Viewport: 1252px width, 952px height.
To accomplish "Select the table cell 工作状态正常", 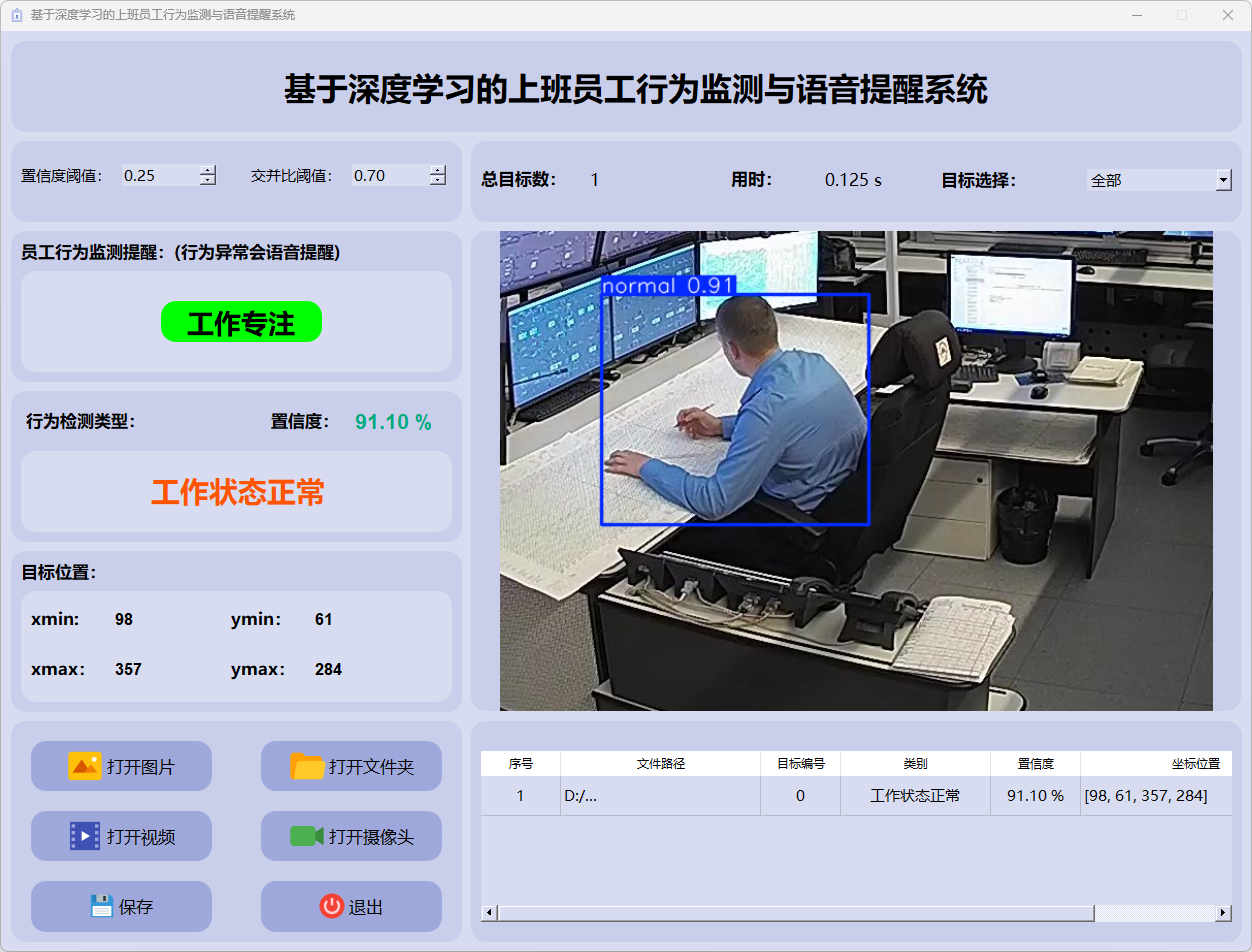I will click(x=916, y=796).
